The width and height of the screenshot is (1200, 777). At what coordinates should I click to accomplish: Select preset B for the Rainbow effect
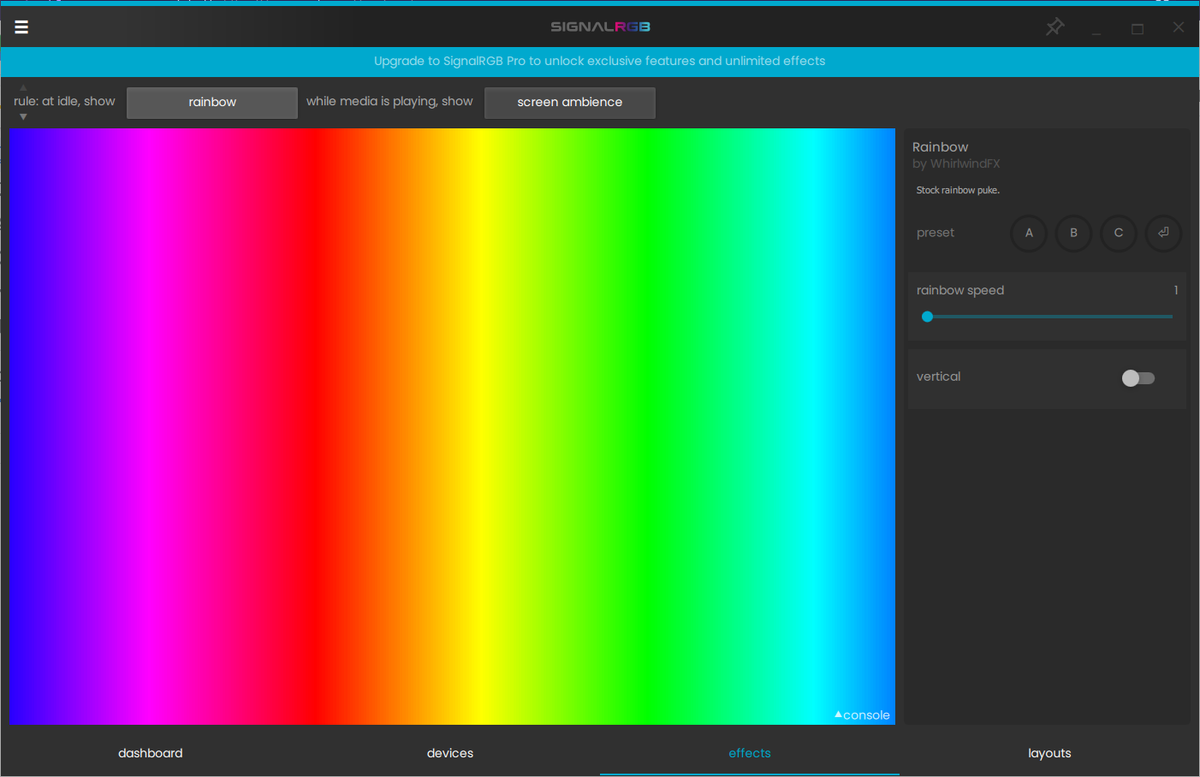(1073, 233)
